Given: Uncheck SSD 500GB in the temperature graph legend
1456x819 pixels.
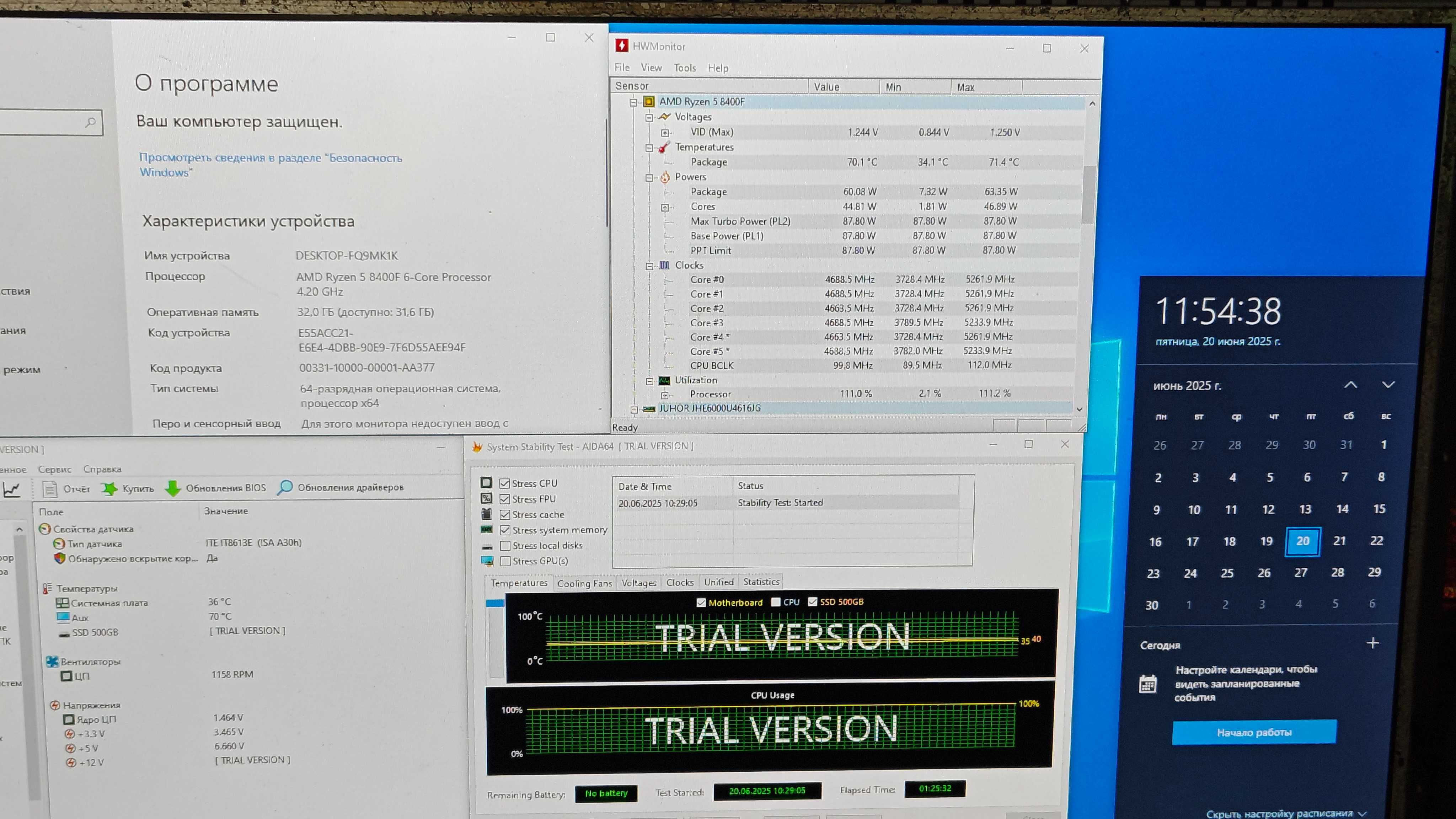Looking at the screenshot, I should tap(812, 602).
